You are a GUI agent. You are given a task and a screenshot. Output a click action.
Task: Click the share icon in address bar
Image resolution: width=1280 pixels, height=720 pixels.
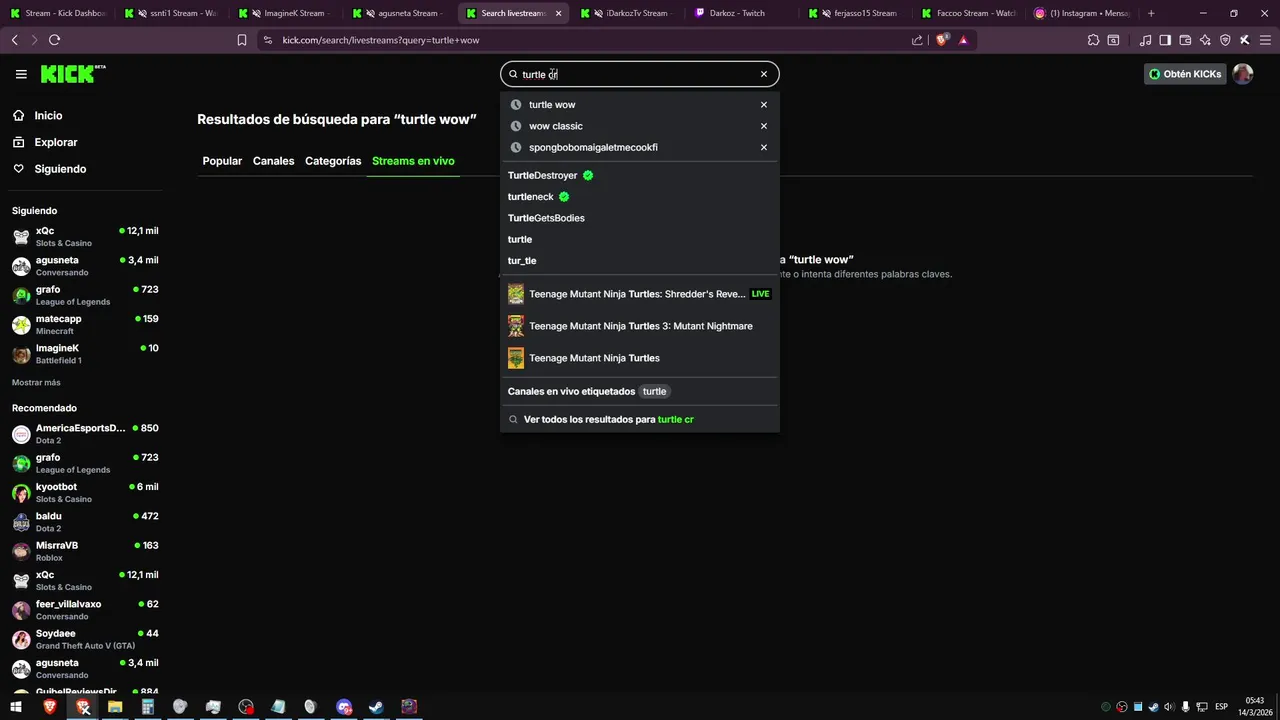[917, 40]
